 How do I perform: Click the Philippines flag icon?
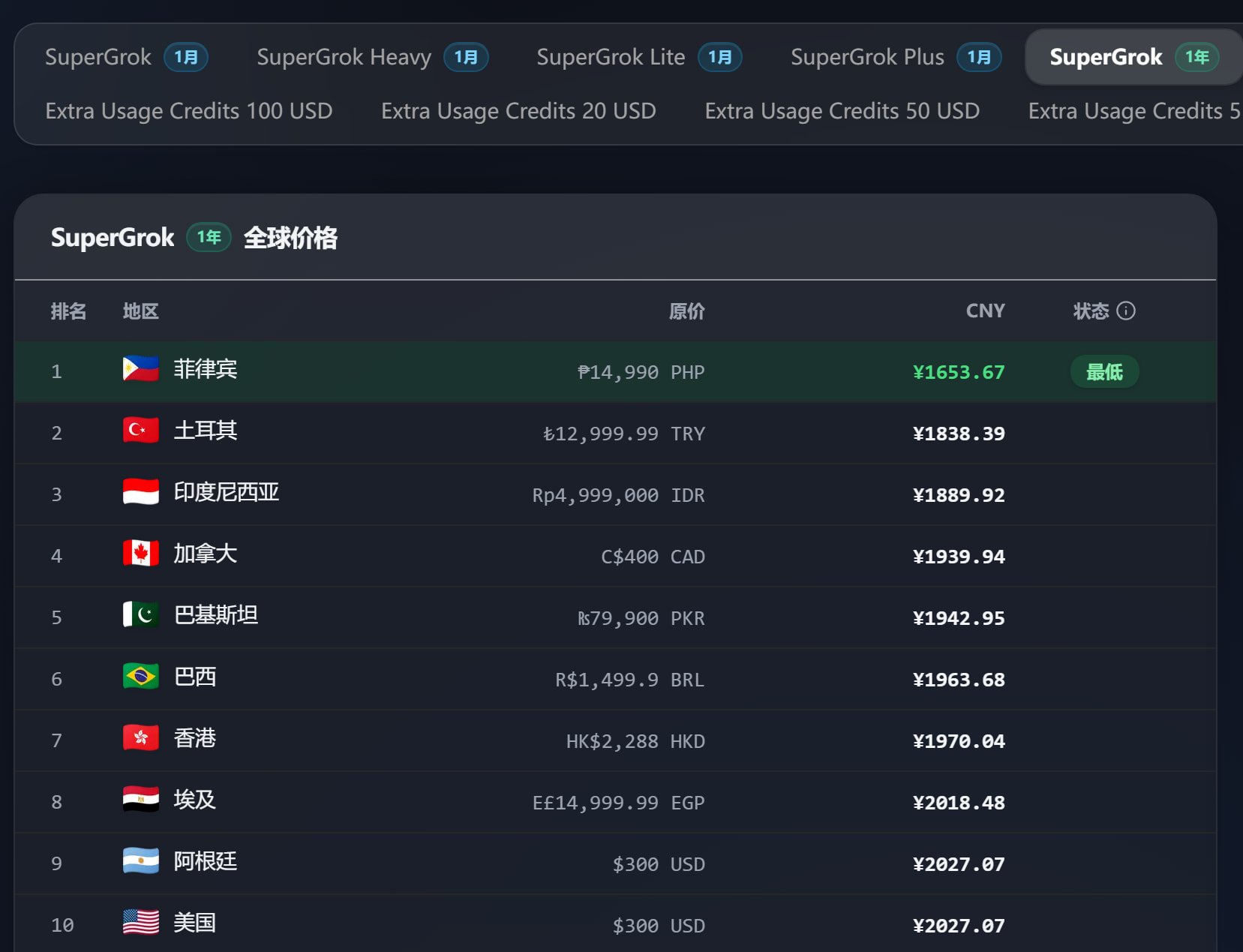141,369
